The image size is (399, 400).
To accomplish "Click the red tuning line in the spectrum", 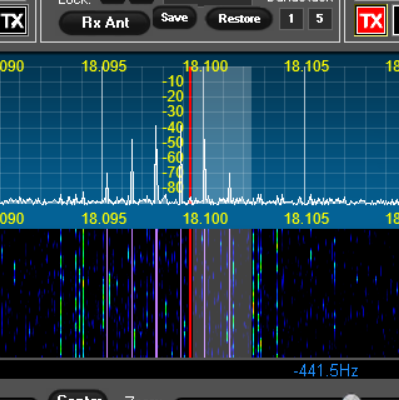I will click(x=190, y=133).
